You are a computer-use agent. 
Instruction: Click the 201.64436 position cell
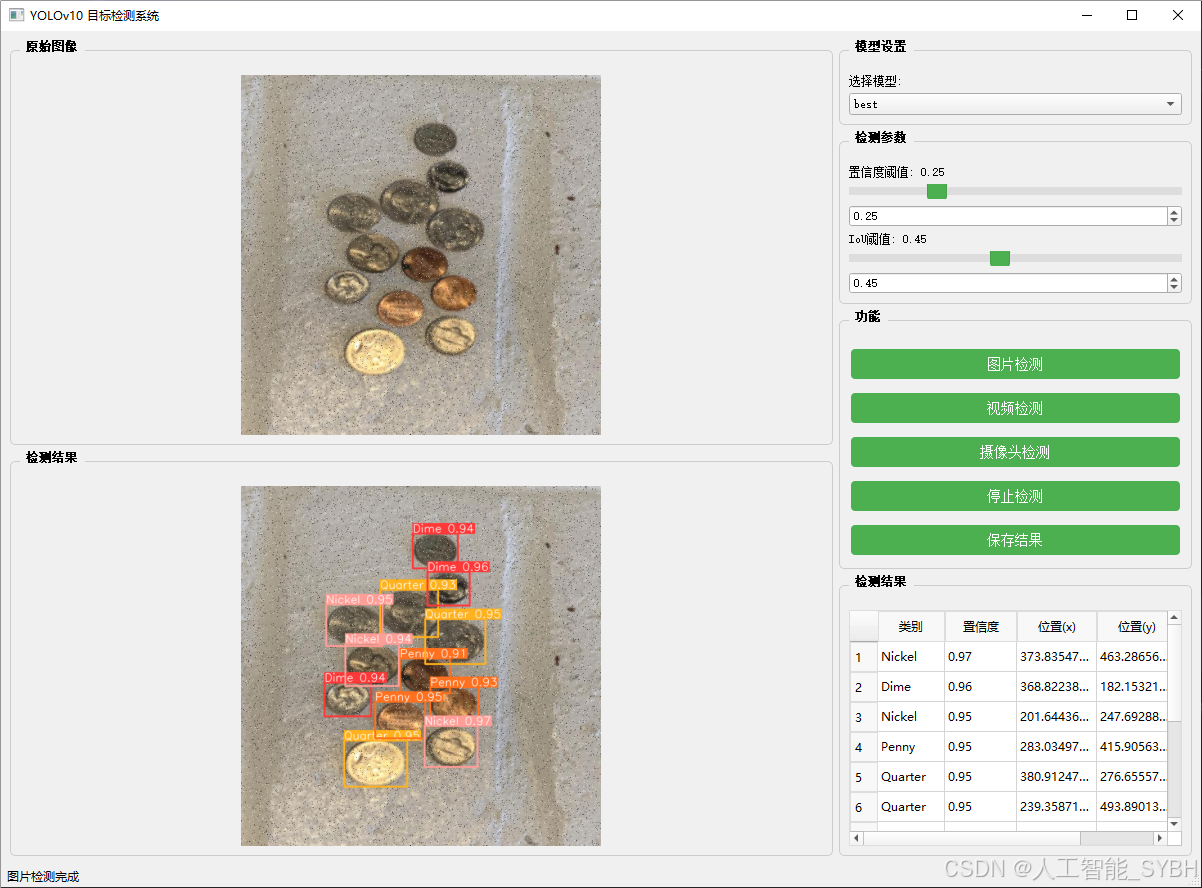(x=1057, y=717)
